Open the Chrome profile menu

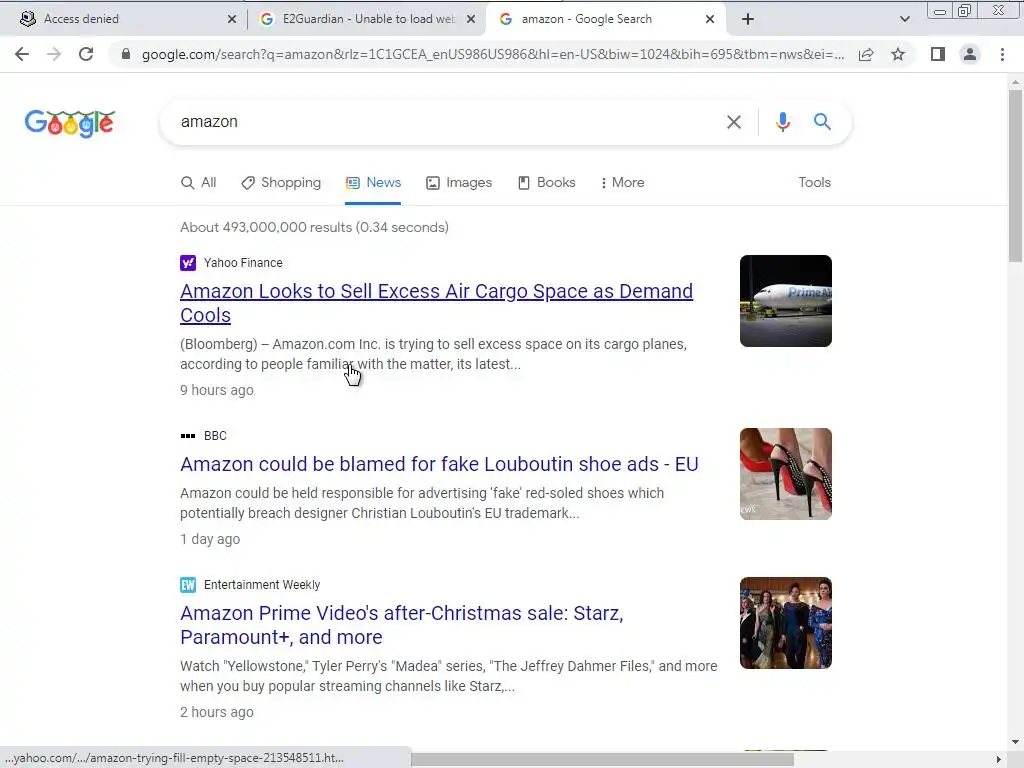tap(970, 54)
